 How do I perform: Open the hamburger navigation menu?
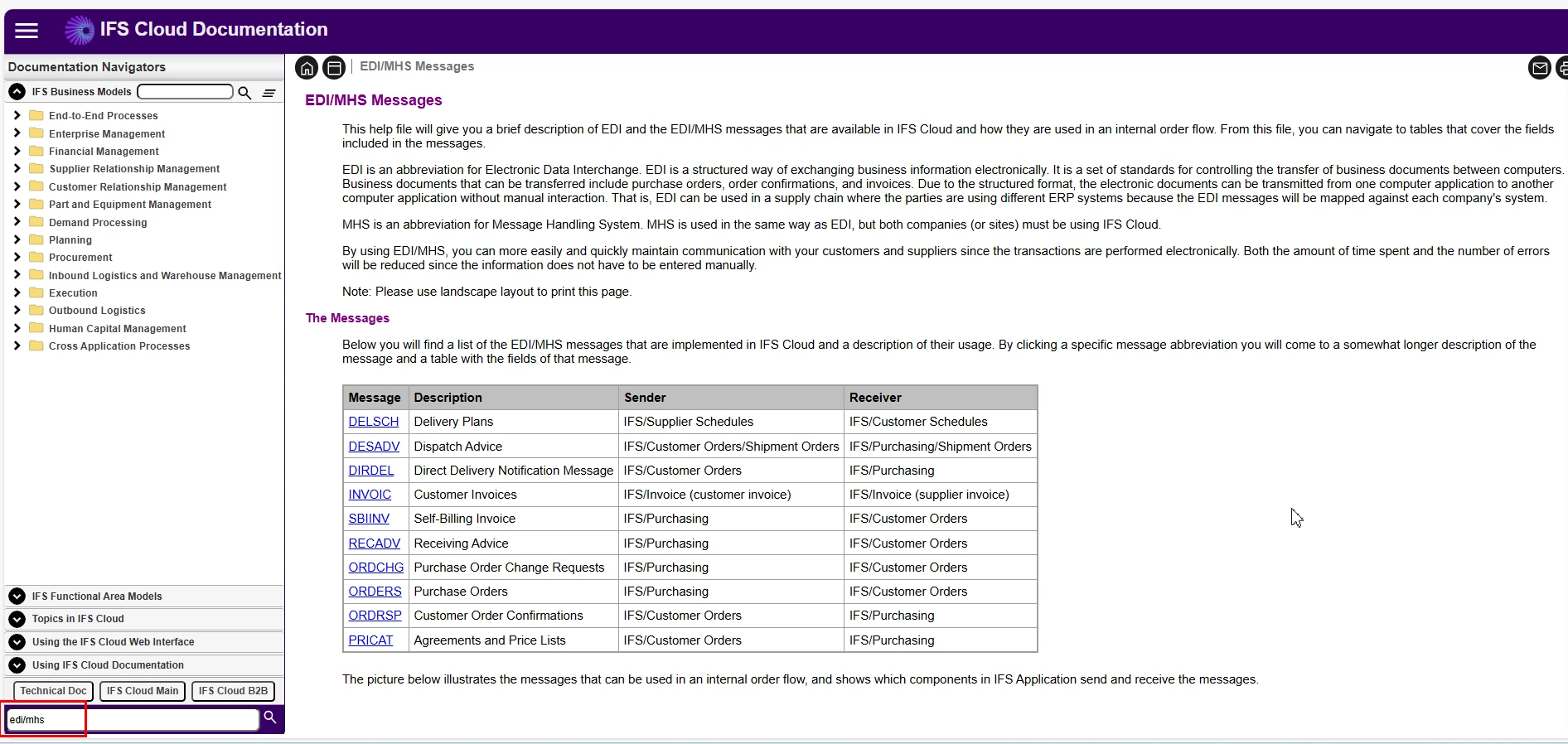pos(27,31)
